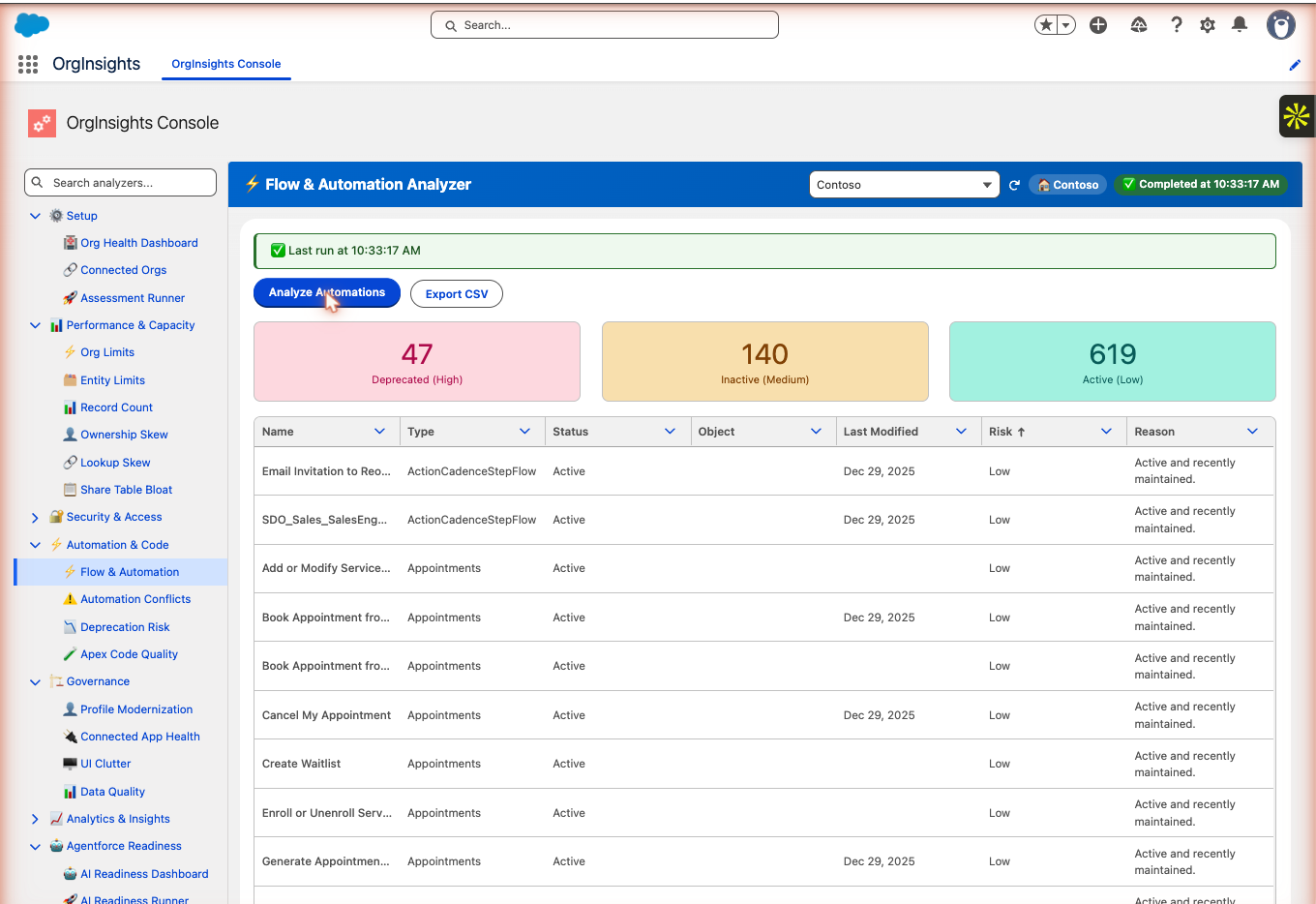The height and width of the screenshot is (904, 1316).
Task: Click the Export CSV button
Action: click(x=457, y=294)
